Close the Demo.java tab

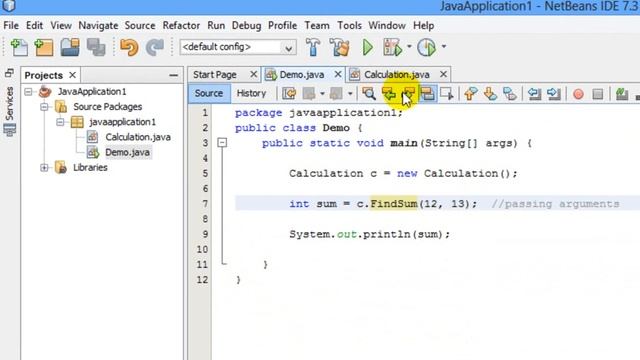(x=338, y=75)
